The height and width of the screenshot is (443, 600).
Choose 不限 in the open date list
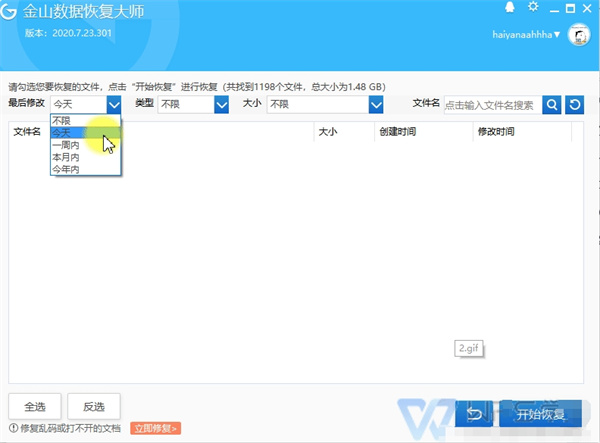[x=86, y=121]
